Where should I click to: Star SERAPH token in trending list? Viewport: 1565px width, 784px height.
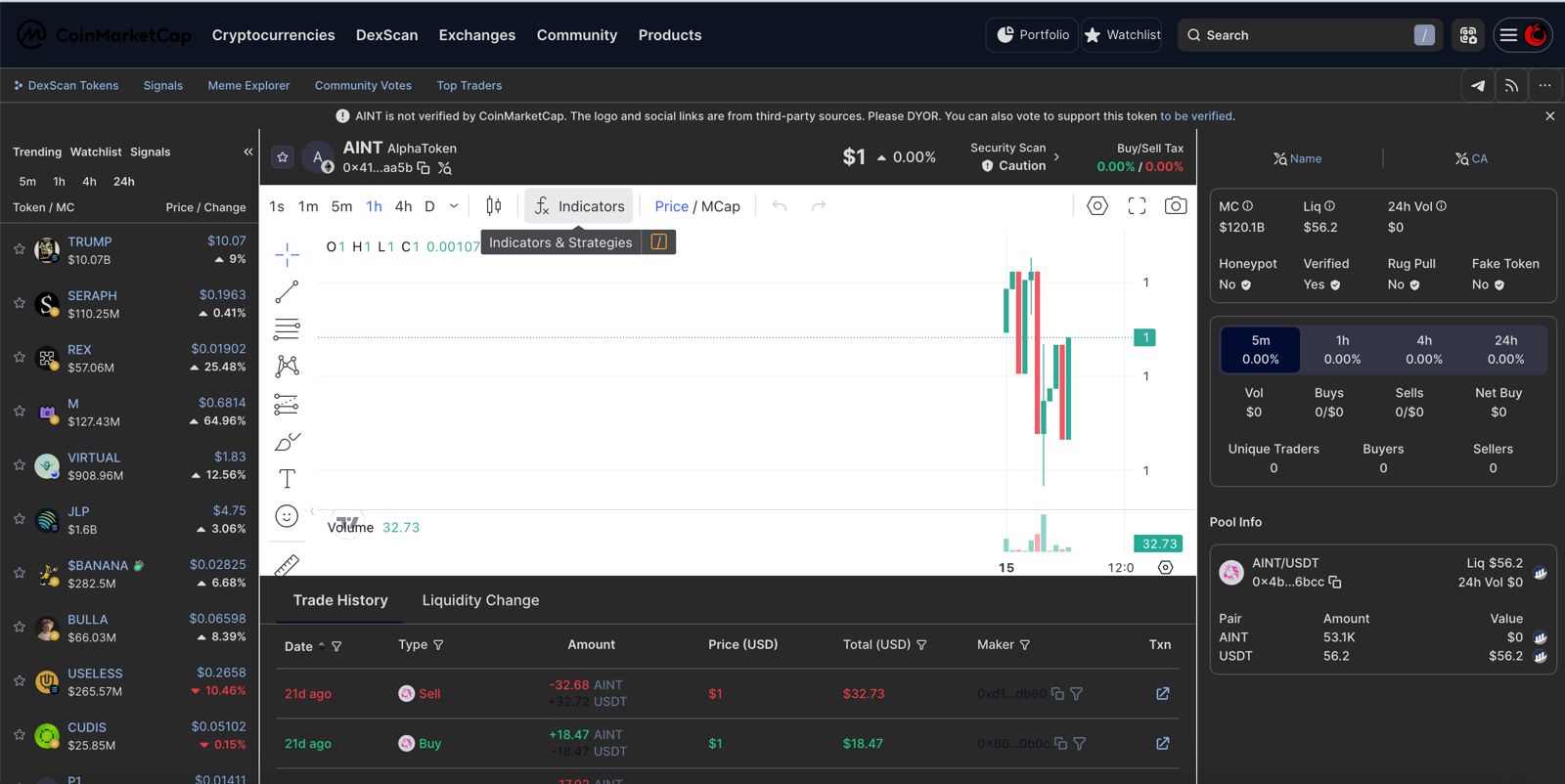[20, 303]
